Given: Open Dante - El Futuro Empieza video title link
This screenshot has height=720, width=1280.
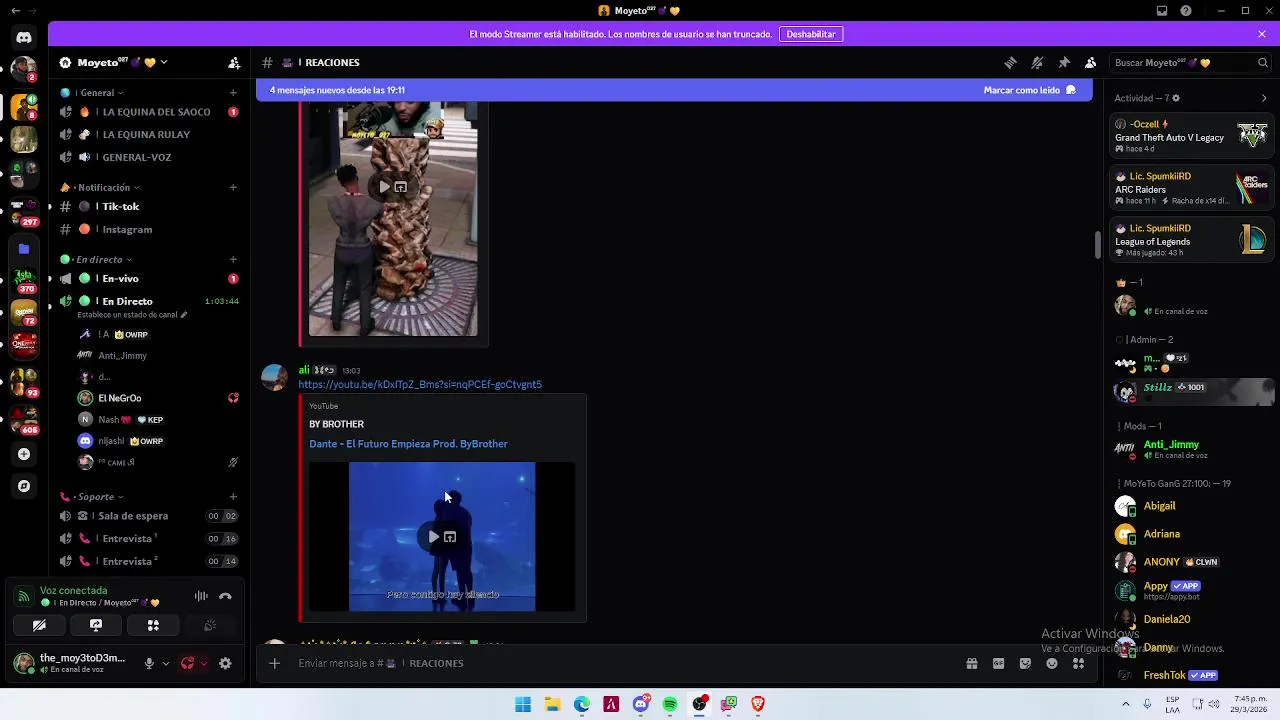Looking at the screenshot, I should tap(408, 444).
